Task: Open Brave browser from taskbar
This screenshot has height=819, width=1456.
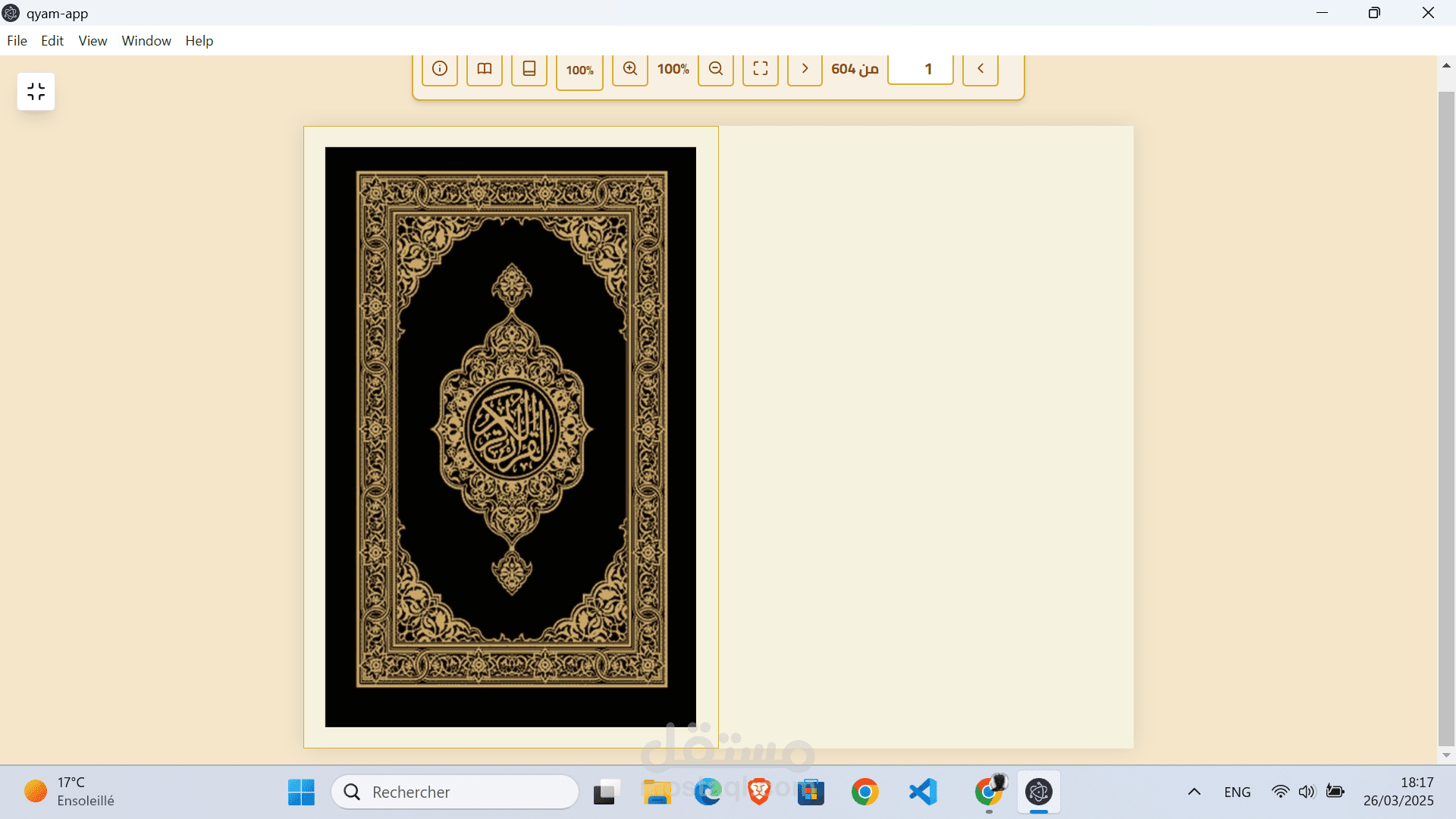Action: tap(758, 792)
